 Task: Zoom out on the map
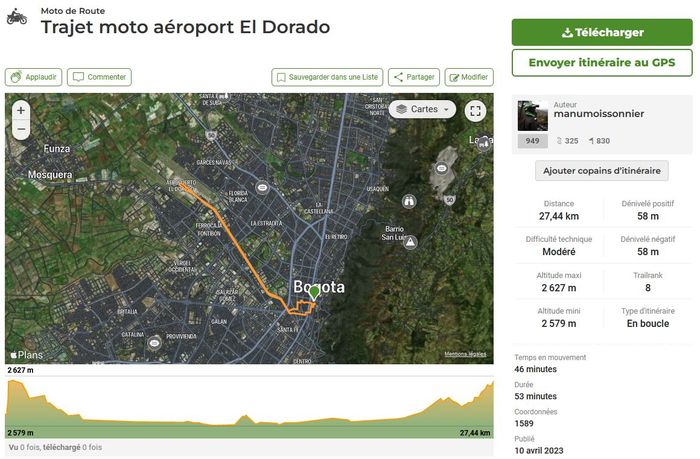(x=21, y=130)
